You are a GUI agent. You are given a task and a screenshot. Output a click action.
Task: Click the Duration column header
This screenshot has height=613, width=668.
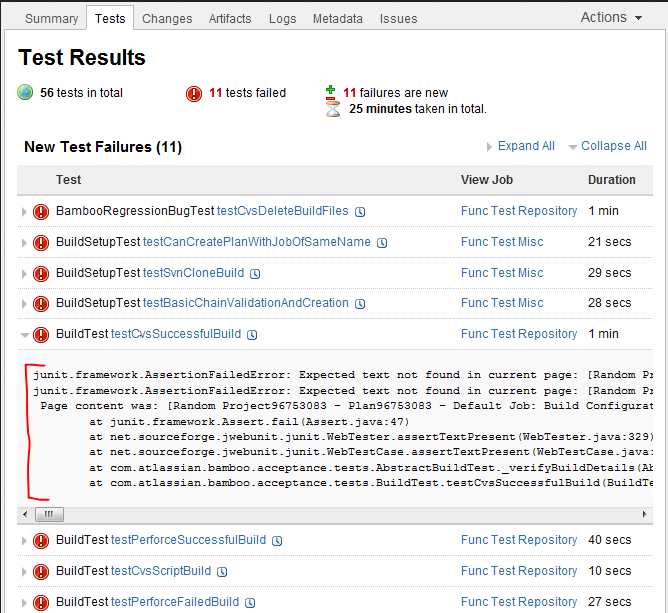pyautogui.click(x=612, y=180)
